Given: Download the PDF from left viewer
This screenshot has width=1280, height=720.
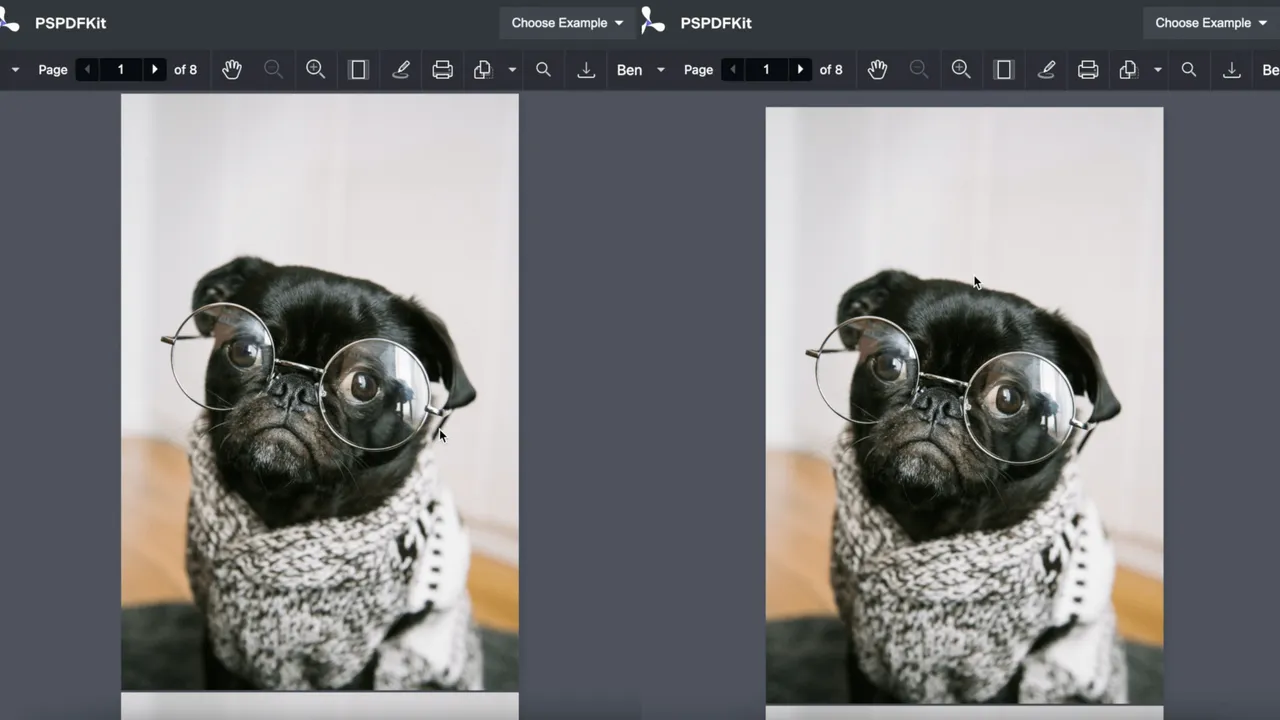Looking at the screenshot, I should (x=586, y=70).
